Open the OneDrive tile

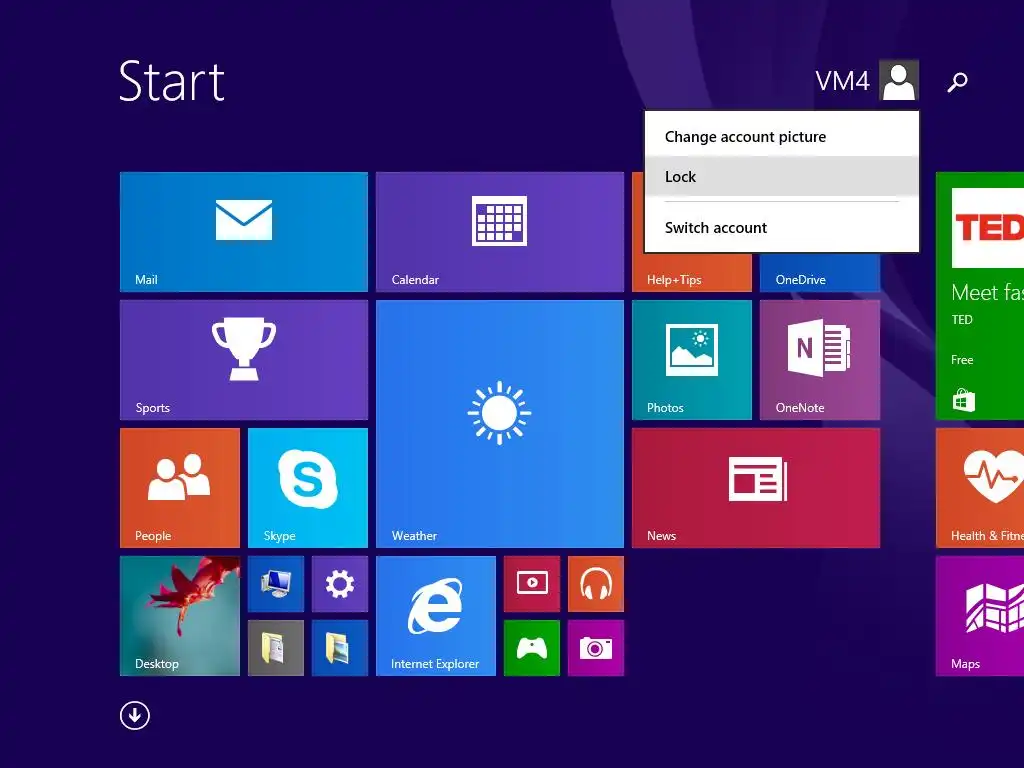[820, 272]
